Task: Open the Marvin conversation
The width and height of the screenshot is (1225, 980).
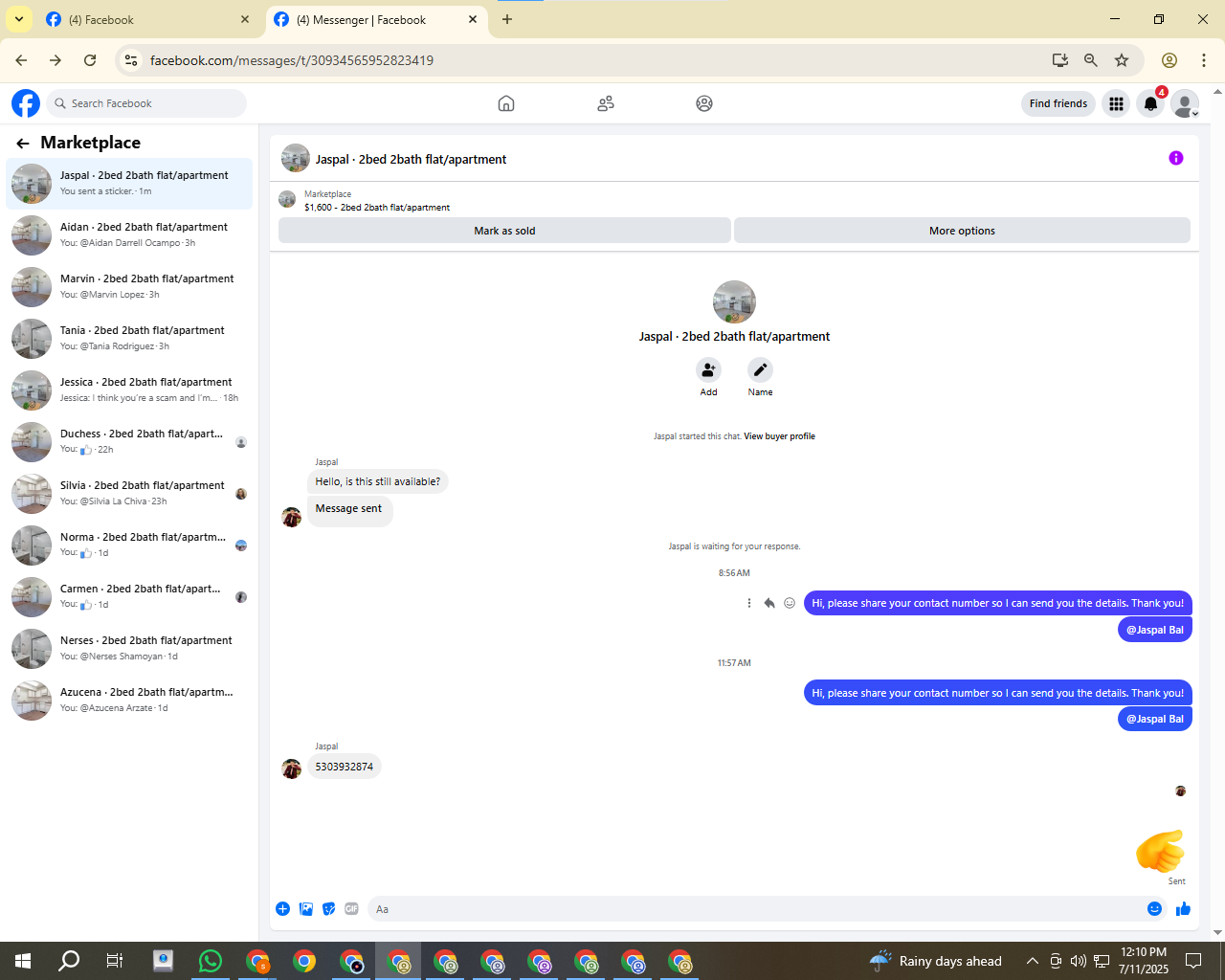Action: click(129, 287)
